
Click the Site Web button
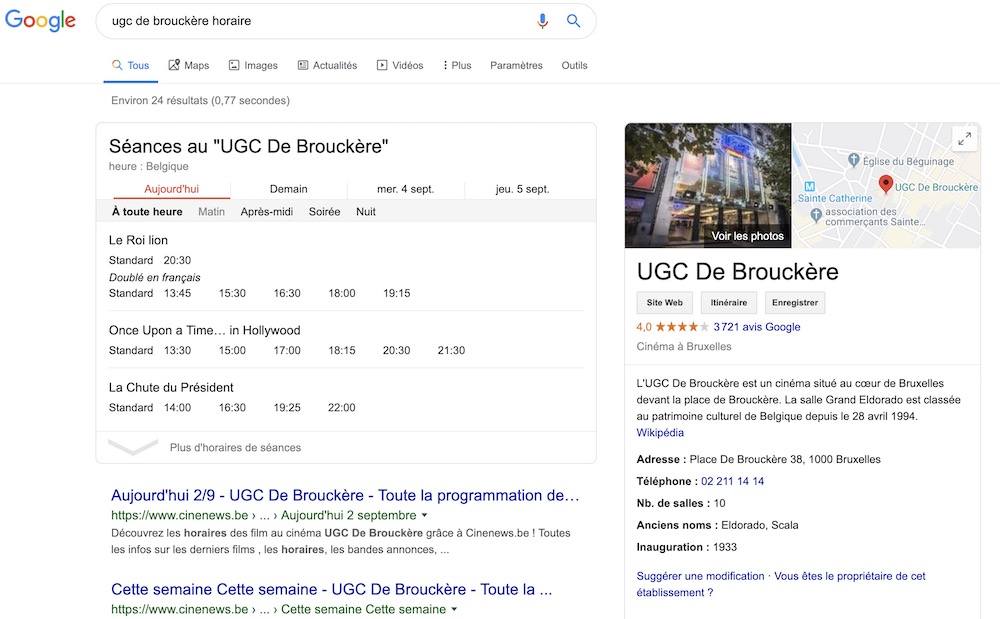(665, 303)
